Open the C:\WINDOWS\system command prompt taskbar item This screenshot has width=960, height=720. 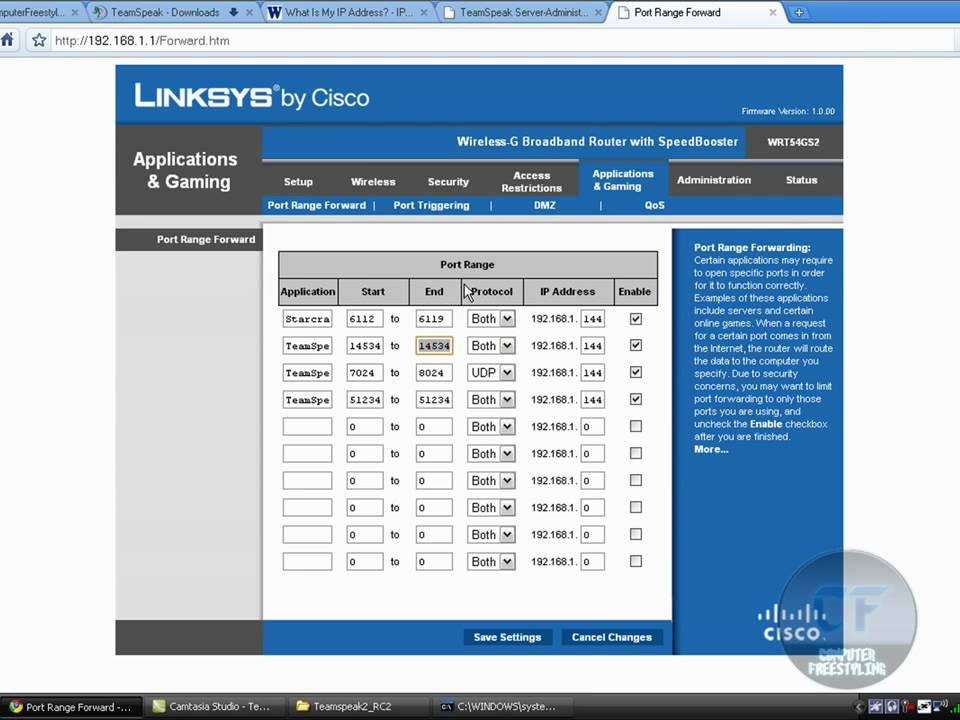coord(503,707)
